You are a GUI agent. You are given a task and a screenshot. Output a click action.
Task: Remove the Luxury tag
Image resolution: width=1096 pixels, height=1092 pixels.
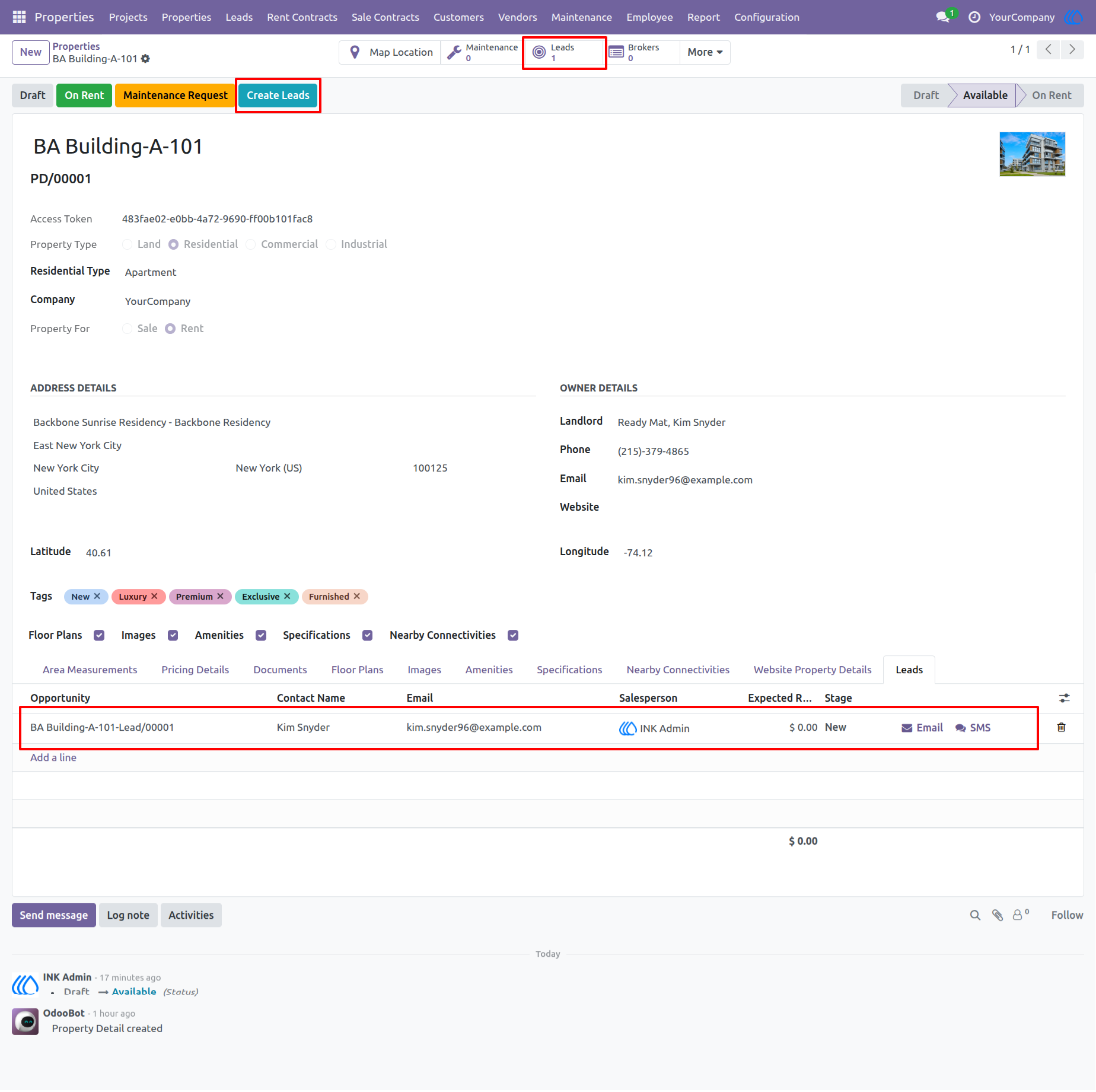click(154, 596)
